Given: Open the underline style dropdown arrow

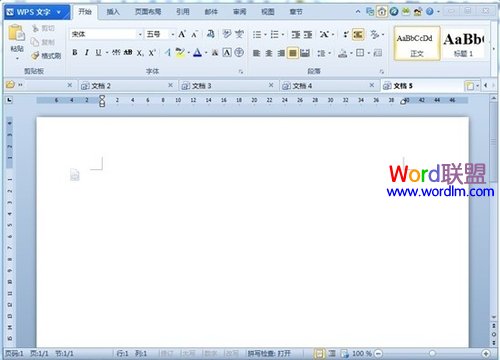Looking at the screenshot, I should [x=107, y=53].
